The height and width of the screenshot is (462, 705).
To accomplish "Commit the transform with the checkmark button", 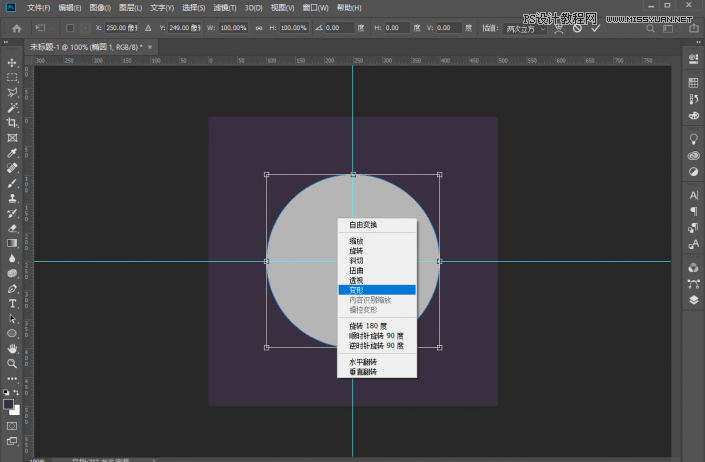I will 596,28.
